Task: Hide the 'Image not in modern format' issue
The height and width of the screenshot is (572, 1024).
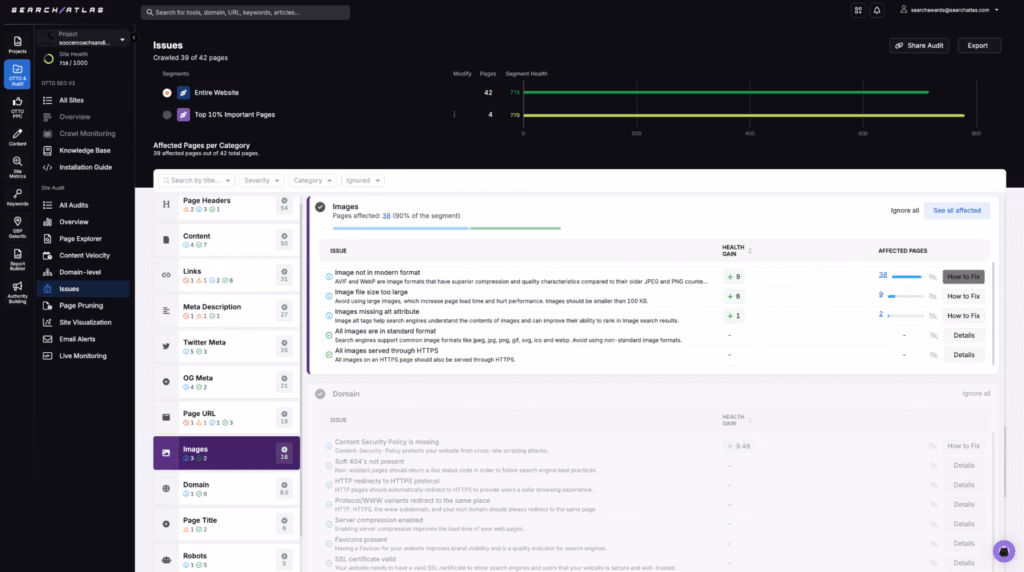Action: [x=932, y=277]
